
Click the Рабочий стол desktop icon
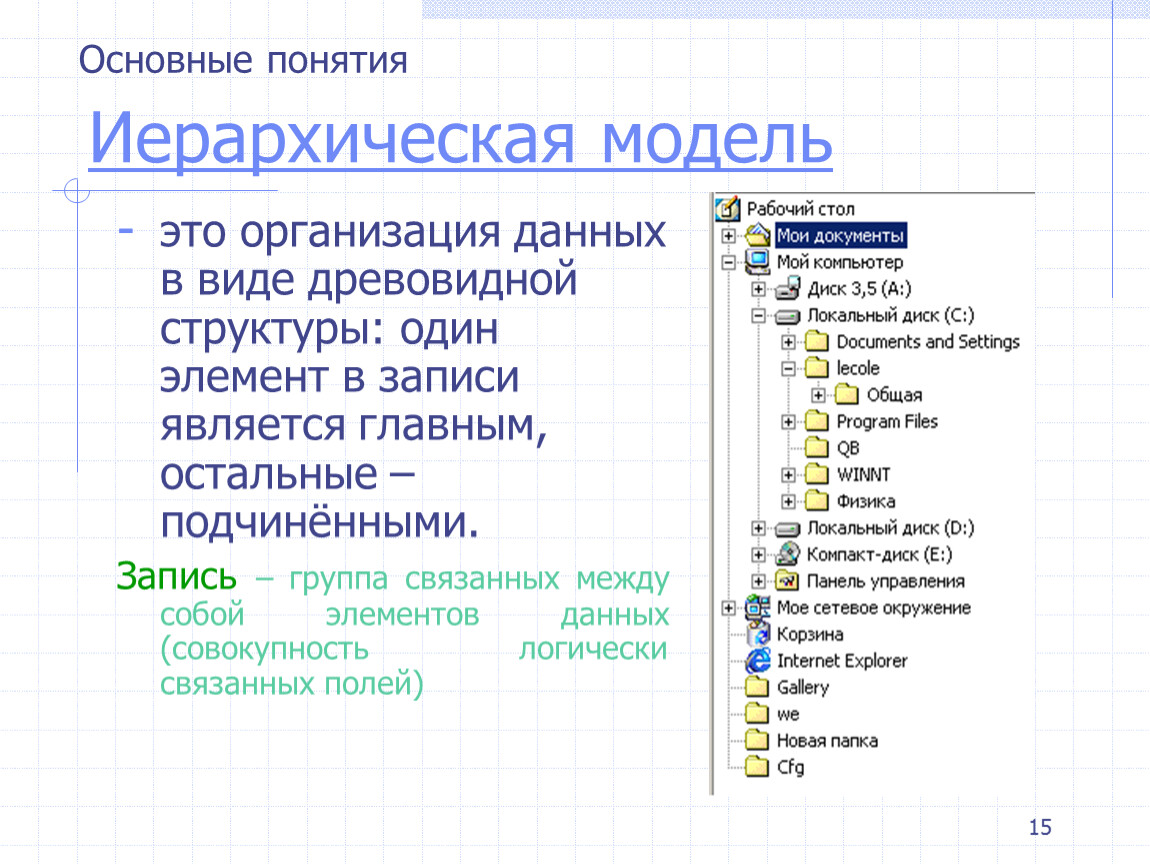tap(727, 209)
